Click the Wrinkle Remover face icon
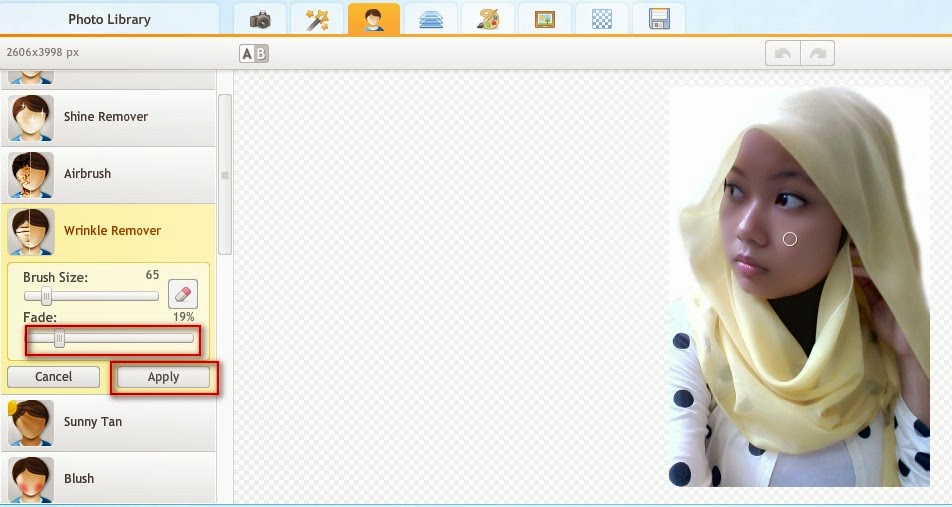The image size is (952, 507). click(x=31, y=232)
